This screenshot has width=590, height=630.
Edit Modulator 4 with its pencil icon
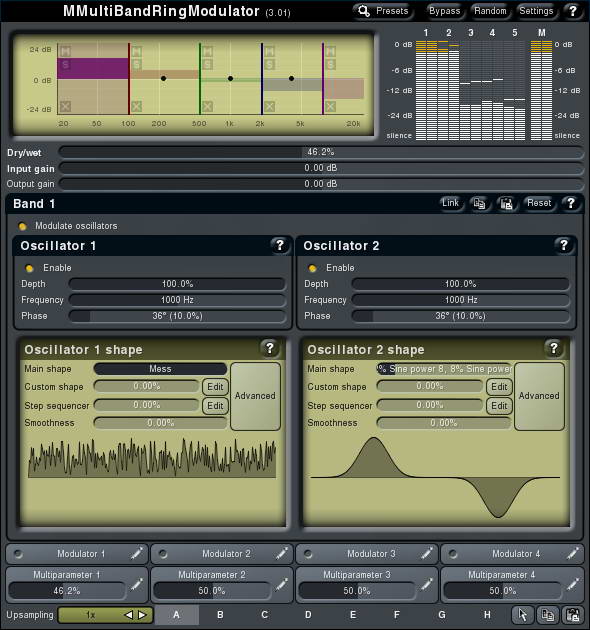(573, 554)
